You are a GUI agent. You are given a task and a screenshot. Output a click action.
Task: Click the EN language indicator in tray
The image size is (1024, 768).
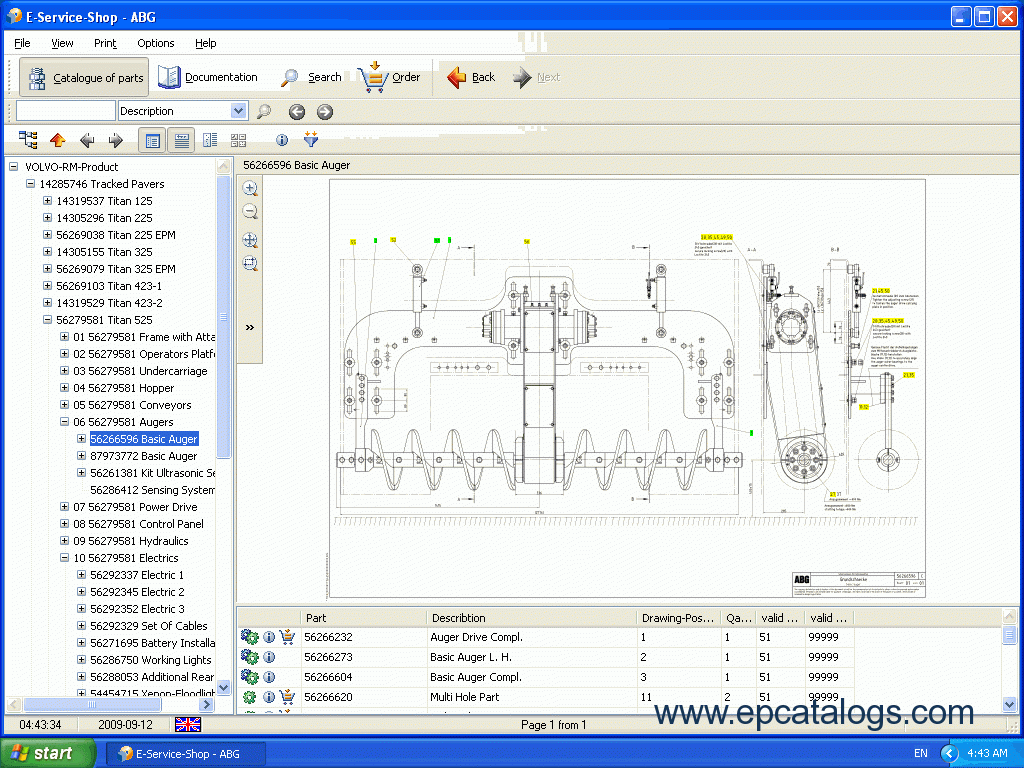click(x=920, y=753)
